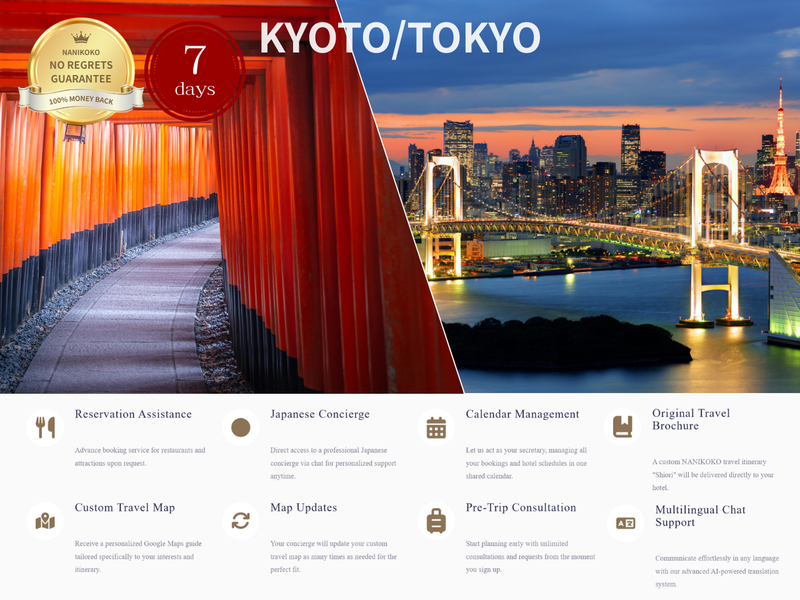The width and height of the screenshot is (800, 600).
Task: Open the Pre-Trip Consultation briefcase icon
Action: [x=438, y=518]
